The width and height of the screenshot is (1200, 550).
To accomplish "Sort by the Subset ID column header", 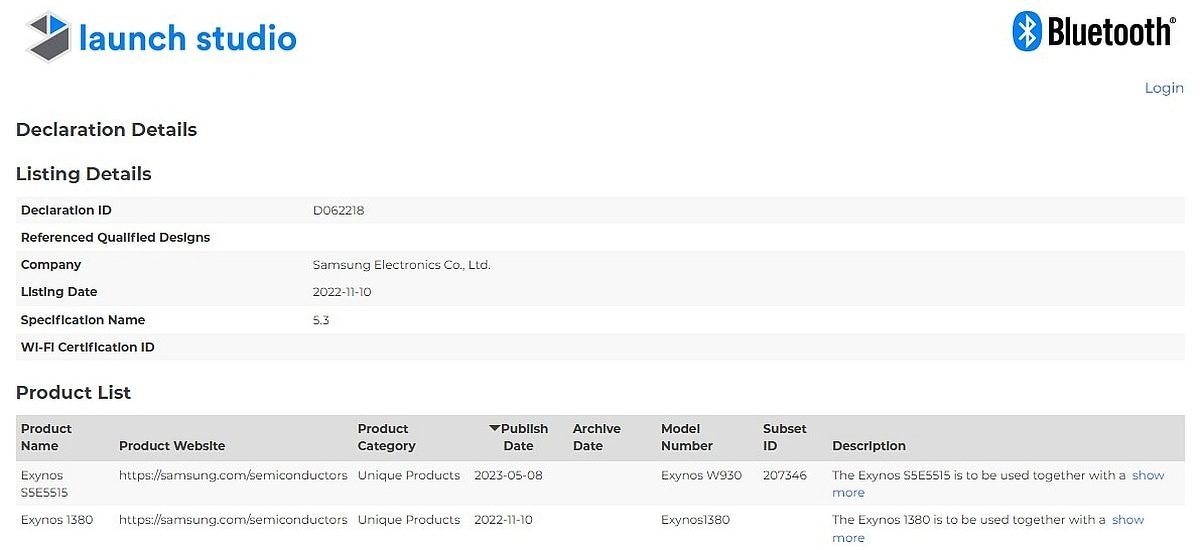I will 784,437.
